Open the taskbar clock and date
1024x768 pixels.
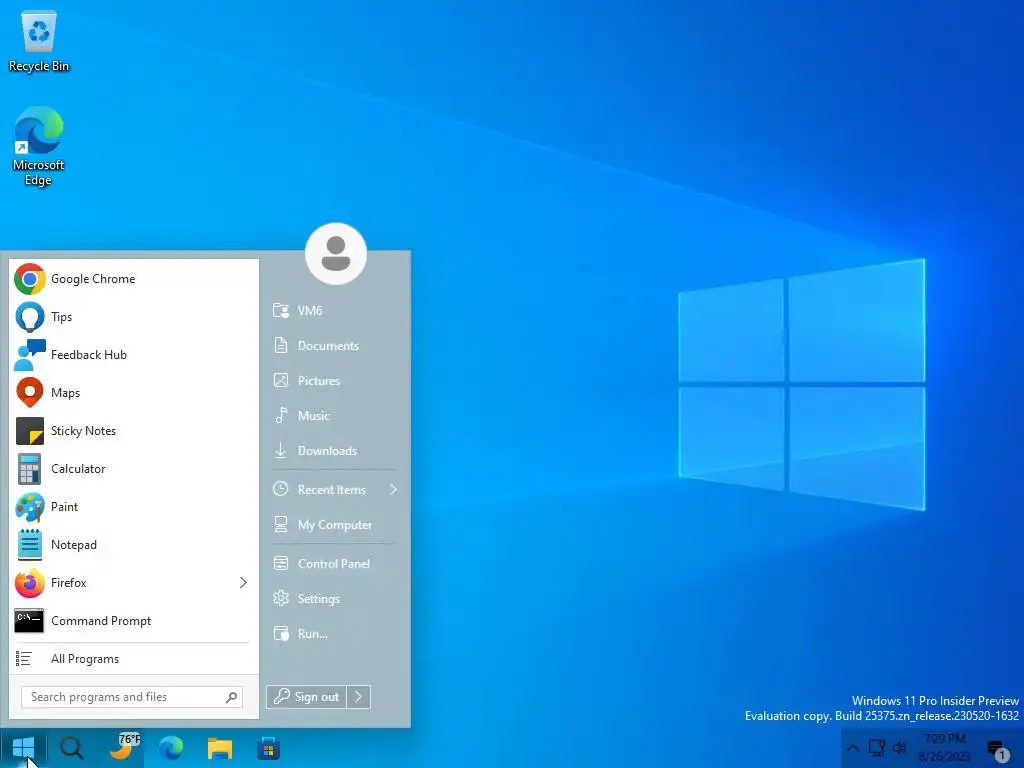tap(945, 748)
